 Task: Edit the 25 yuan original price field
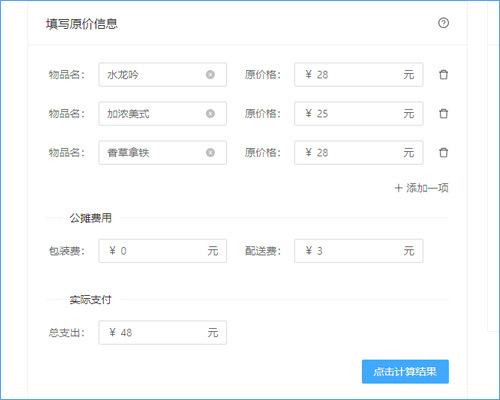click(x=359, y=114)
